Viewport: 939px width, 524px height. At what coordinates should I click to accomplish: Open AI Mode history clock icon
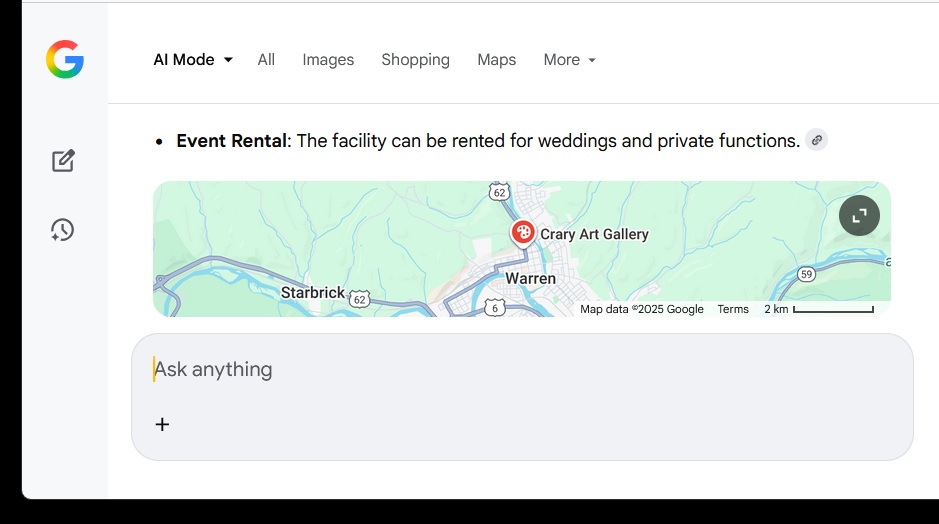[x=63, y=230]
